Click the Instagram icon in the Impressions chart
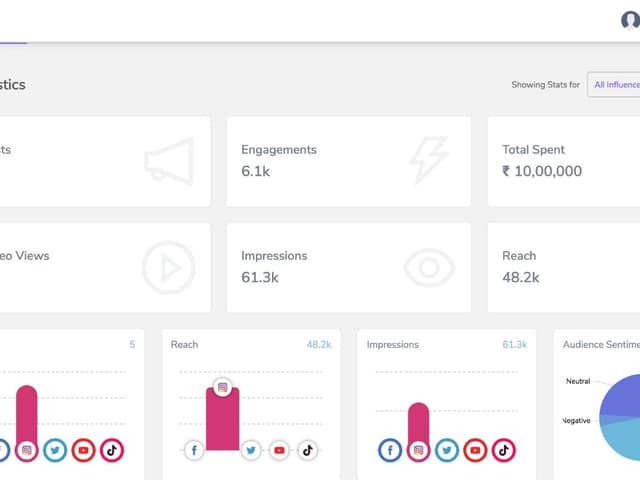Screen dimensions: 640x480 [419, 450]
